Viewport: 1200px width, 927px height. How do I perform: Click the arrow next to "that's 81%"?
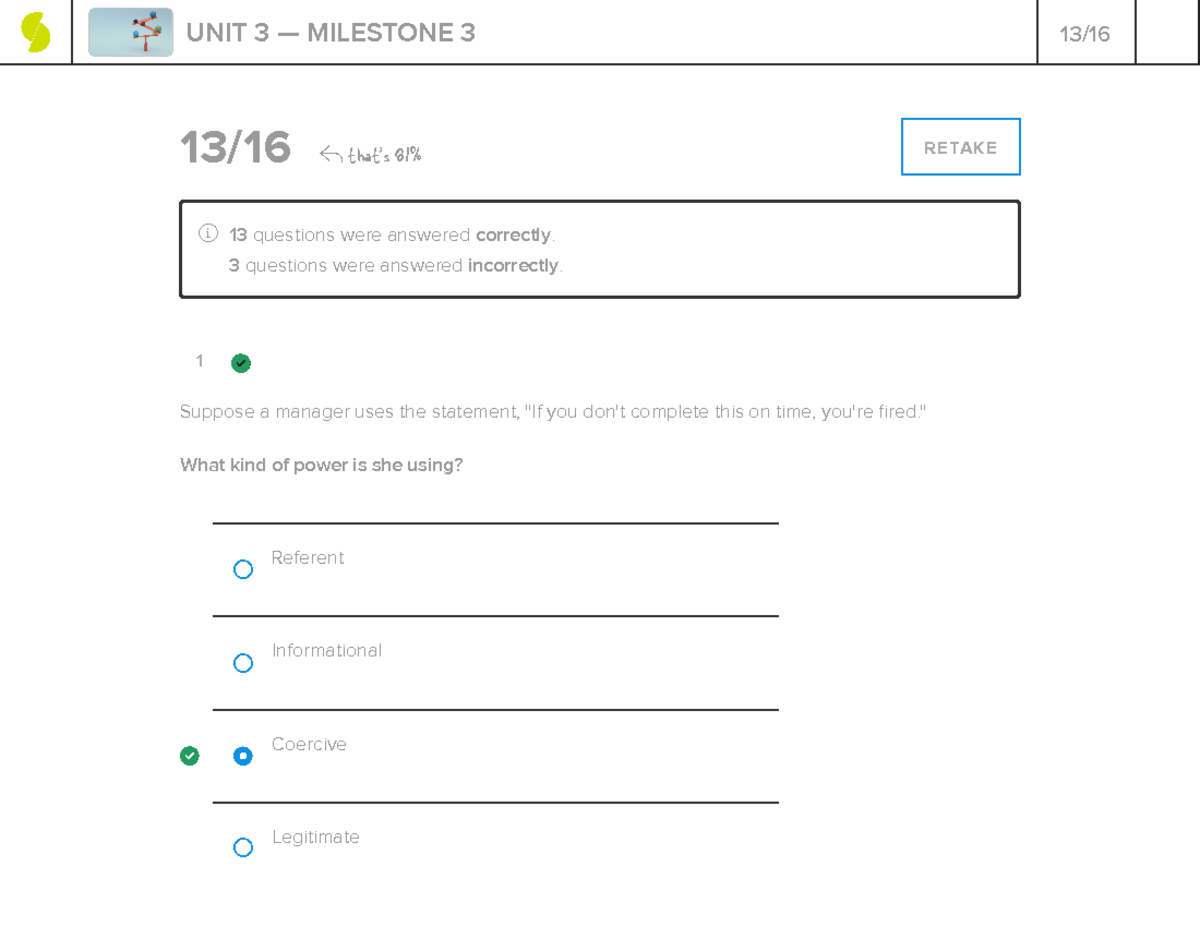(x=331, y=154)
